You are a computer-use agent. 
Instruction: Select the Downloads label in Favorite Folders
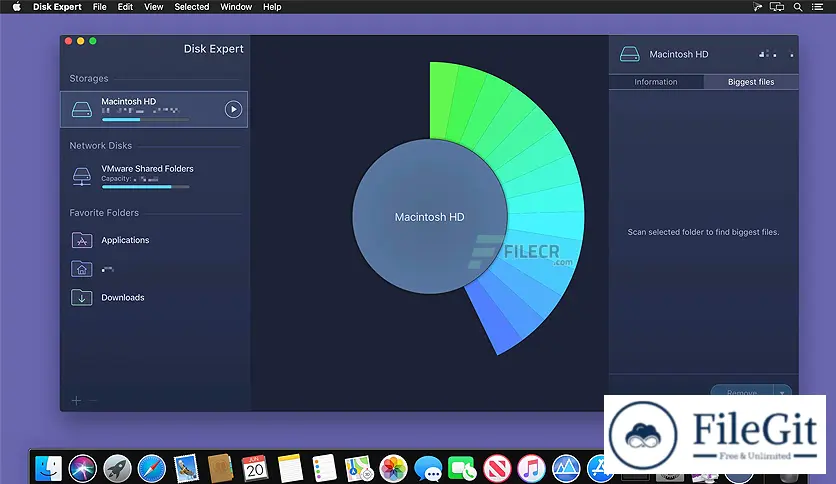(123, 297)
